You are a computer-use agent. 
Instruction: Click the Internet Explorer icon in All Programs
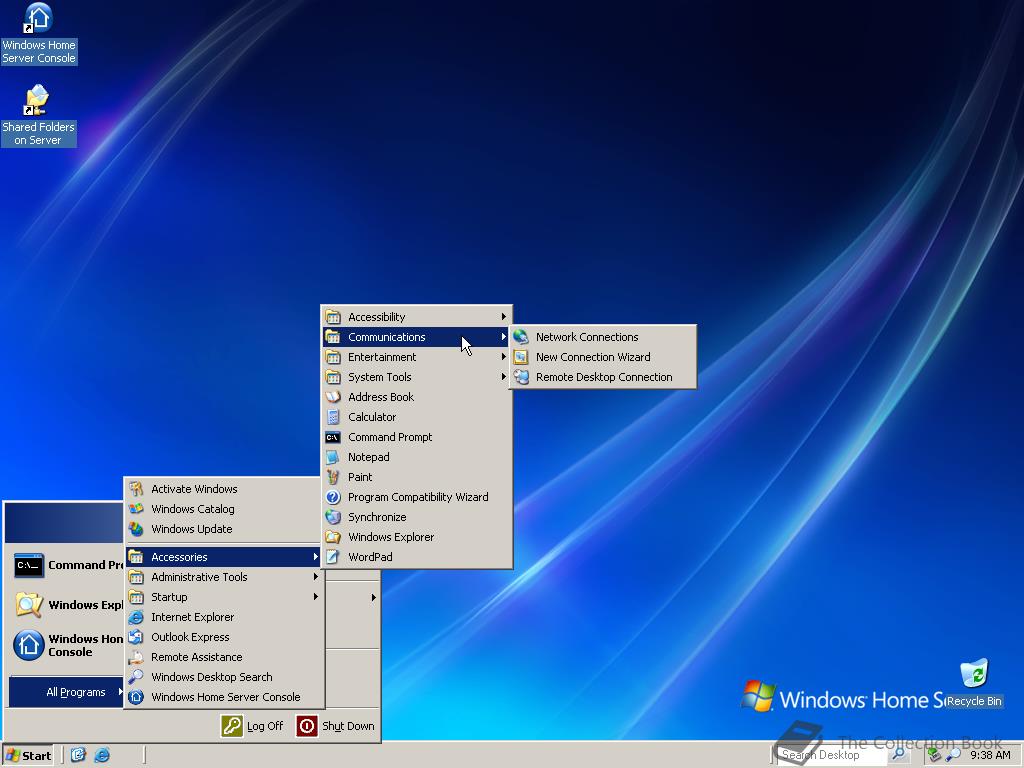(136, 617)
